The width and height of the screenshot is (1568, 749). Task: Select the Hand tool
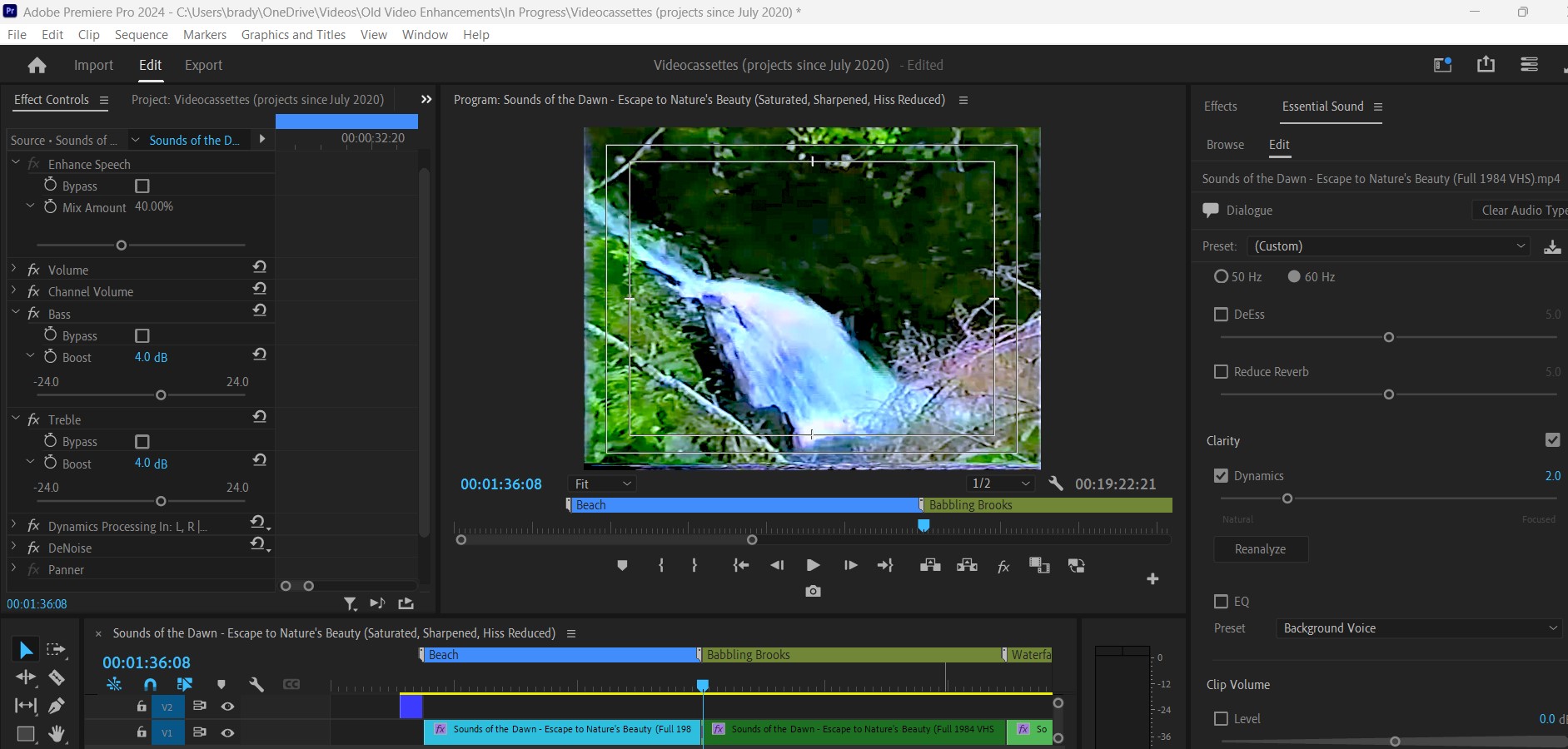pos(57,733)
